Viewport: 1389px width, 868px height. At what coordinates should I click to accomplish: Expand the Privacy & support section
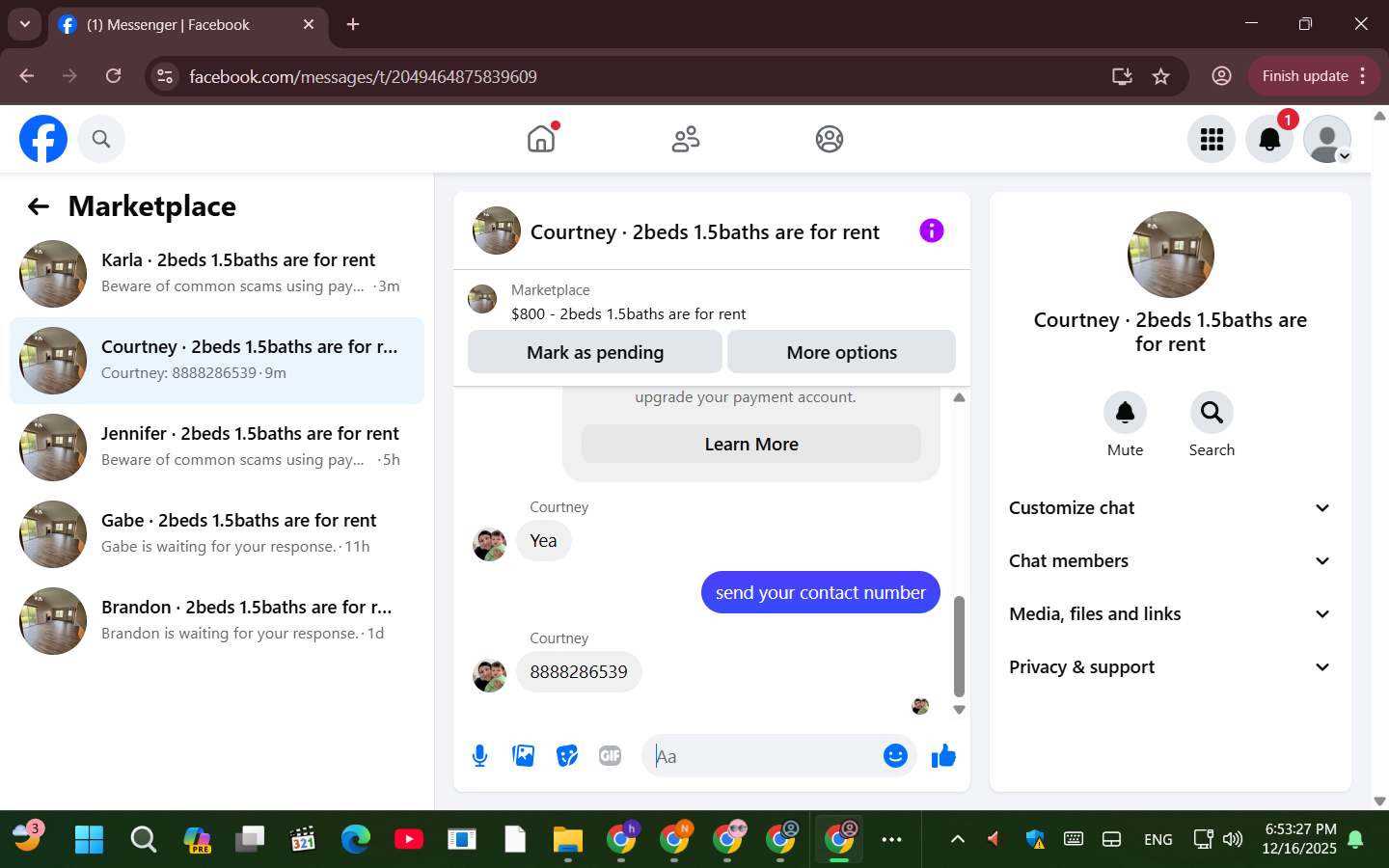[1170, 667]
